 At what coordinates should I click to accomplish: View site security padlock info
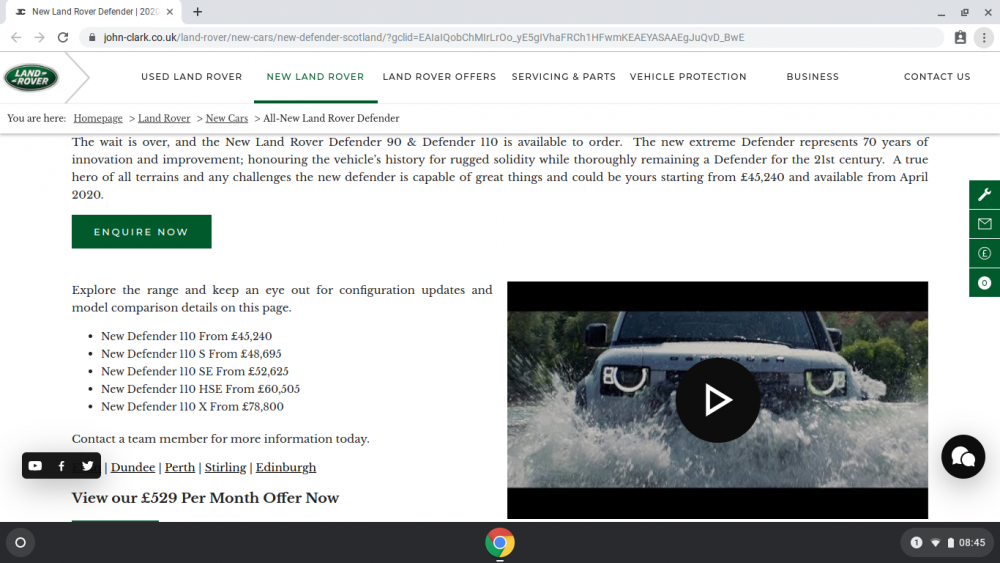point(92,38)
